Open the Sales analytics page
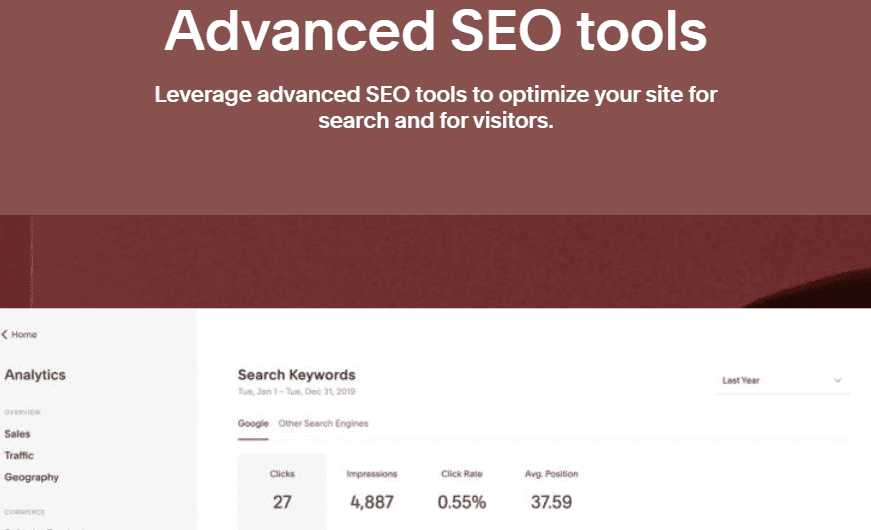Image resolution: width=871 pixels, height=530 pixels. [x=17, y=434]
